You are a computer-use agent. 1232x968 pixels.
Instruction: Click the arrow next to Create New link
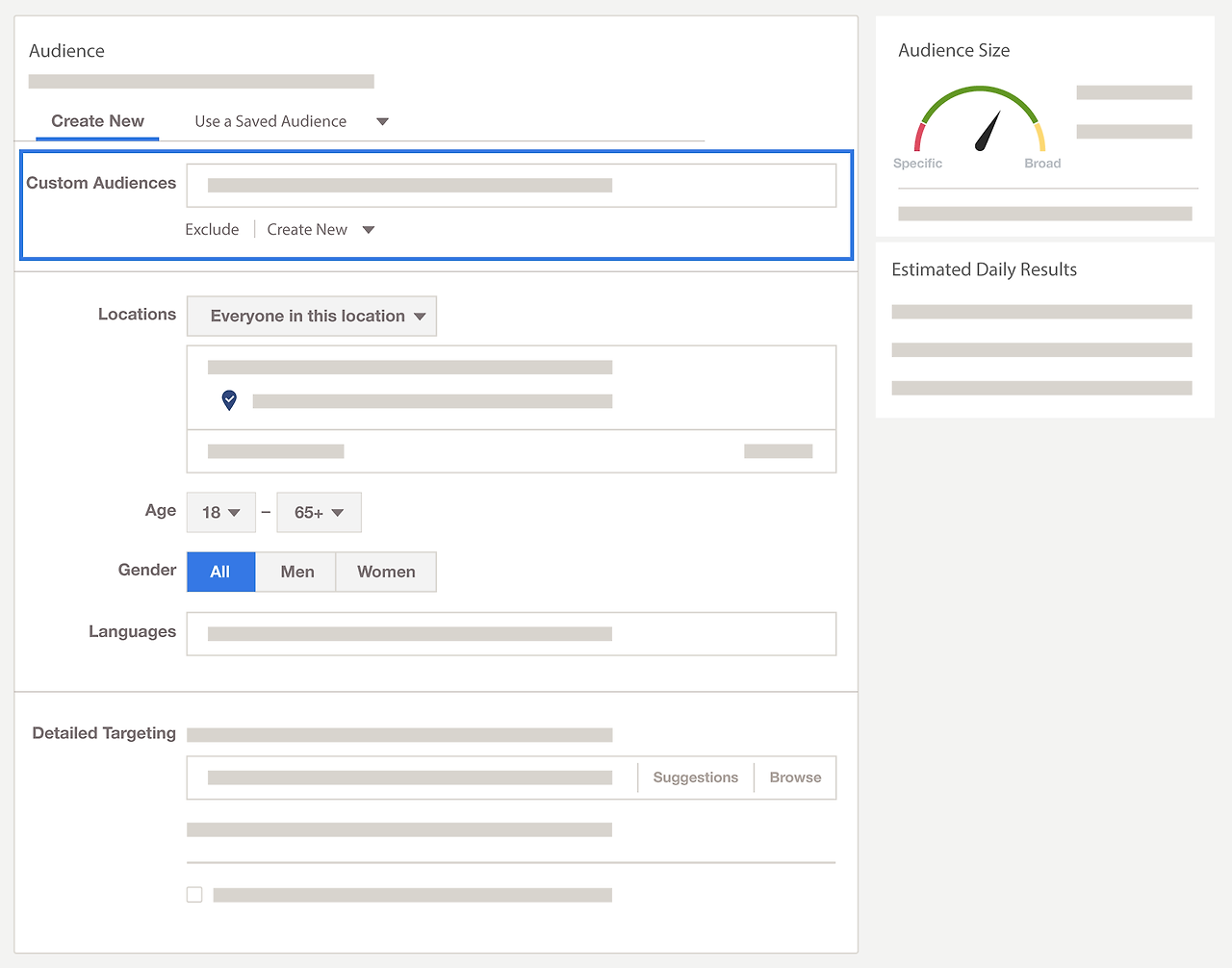[369, 230]
